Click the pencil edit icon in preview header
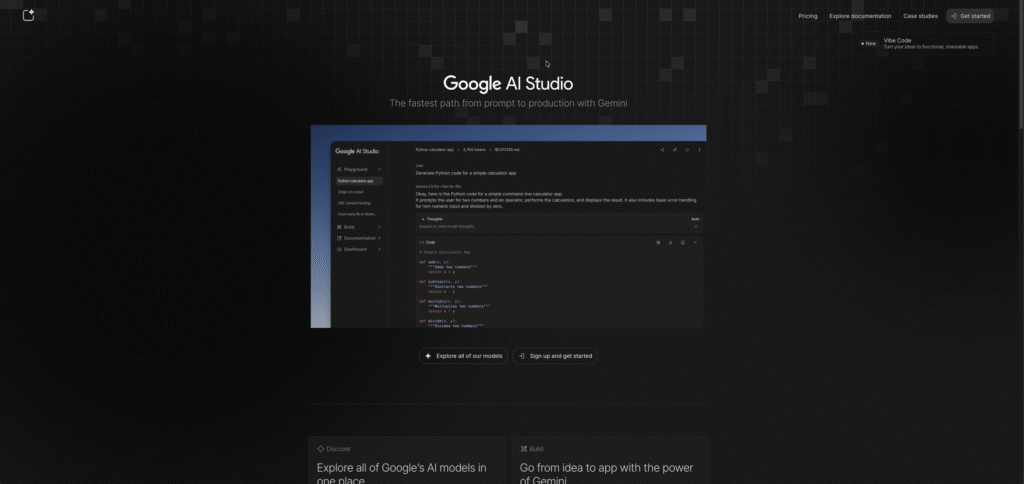Viewport: 1024px width, 484px height. click(675, 150)
